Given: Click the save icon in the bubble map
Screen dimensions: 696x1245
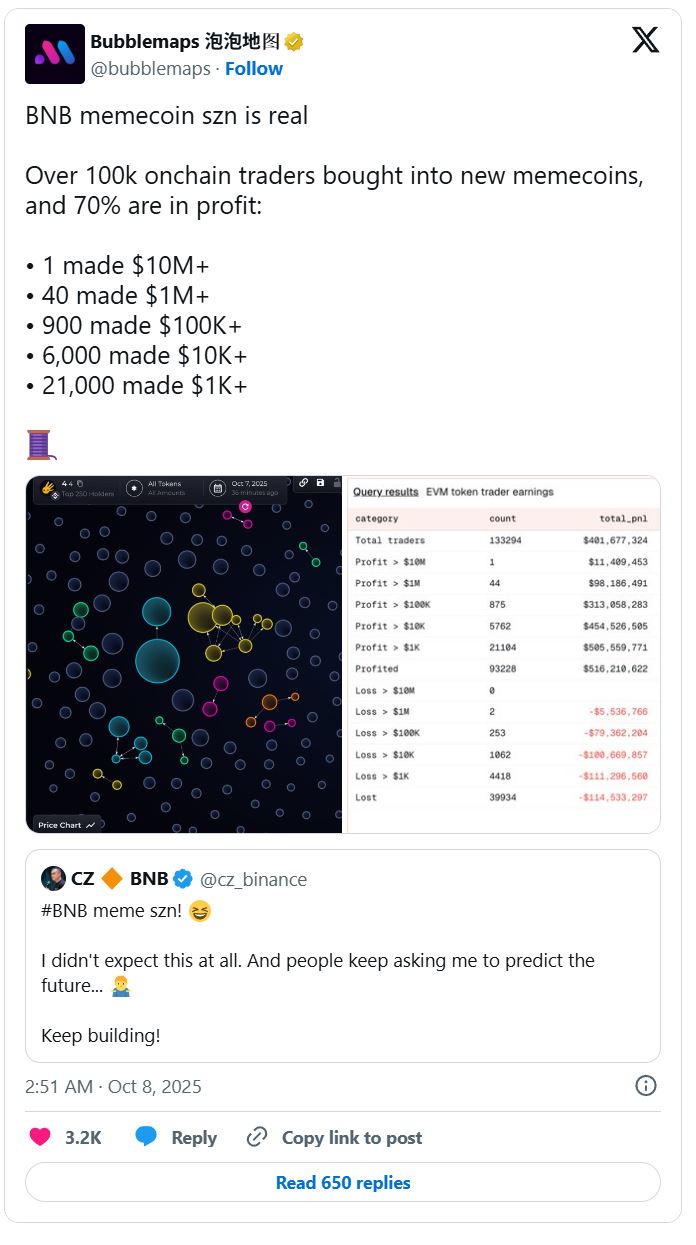Looking at the screenshot, I should pyautogui.click(x=320, y=484).
